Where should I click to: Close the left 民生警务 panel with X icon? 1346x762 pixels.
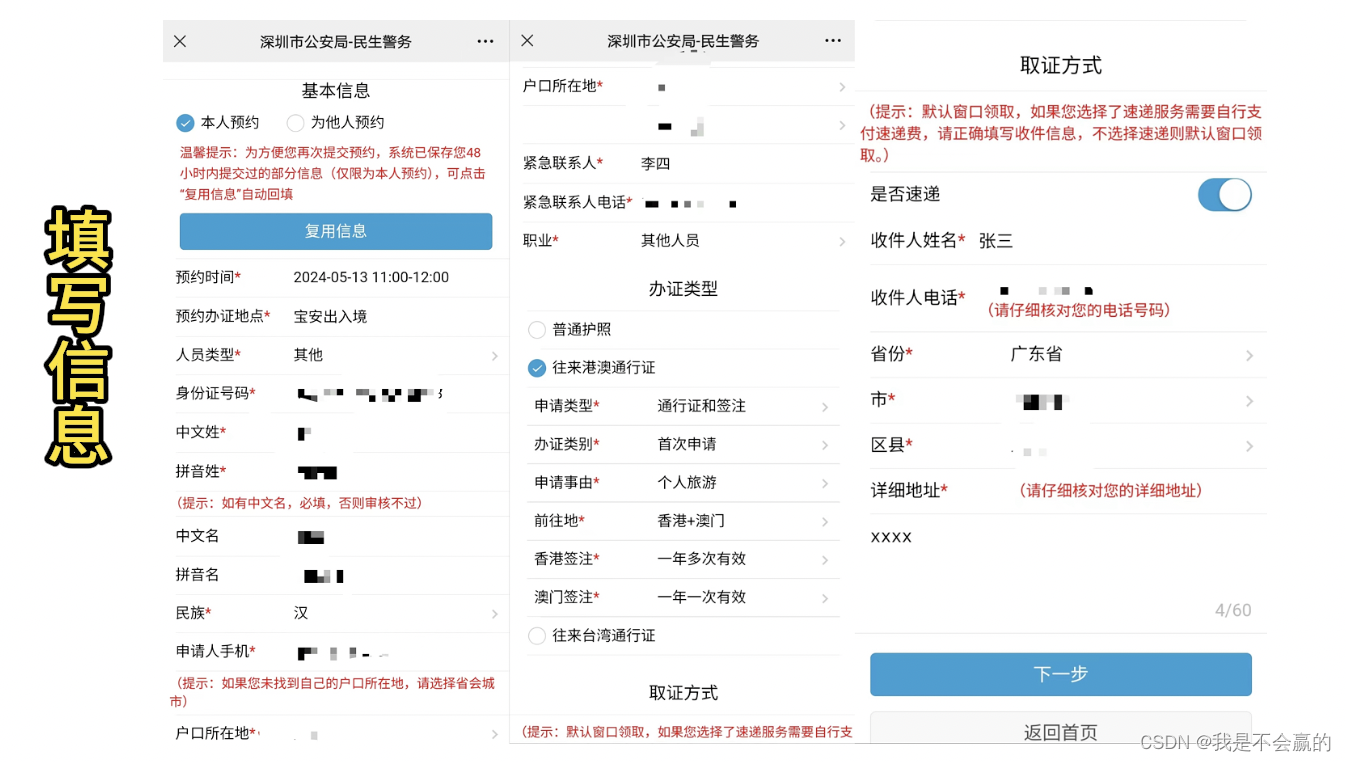pyautogui.click(x=180, y=41)
